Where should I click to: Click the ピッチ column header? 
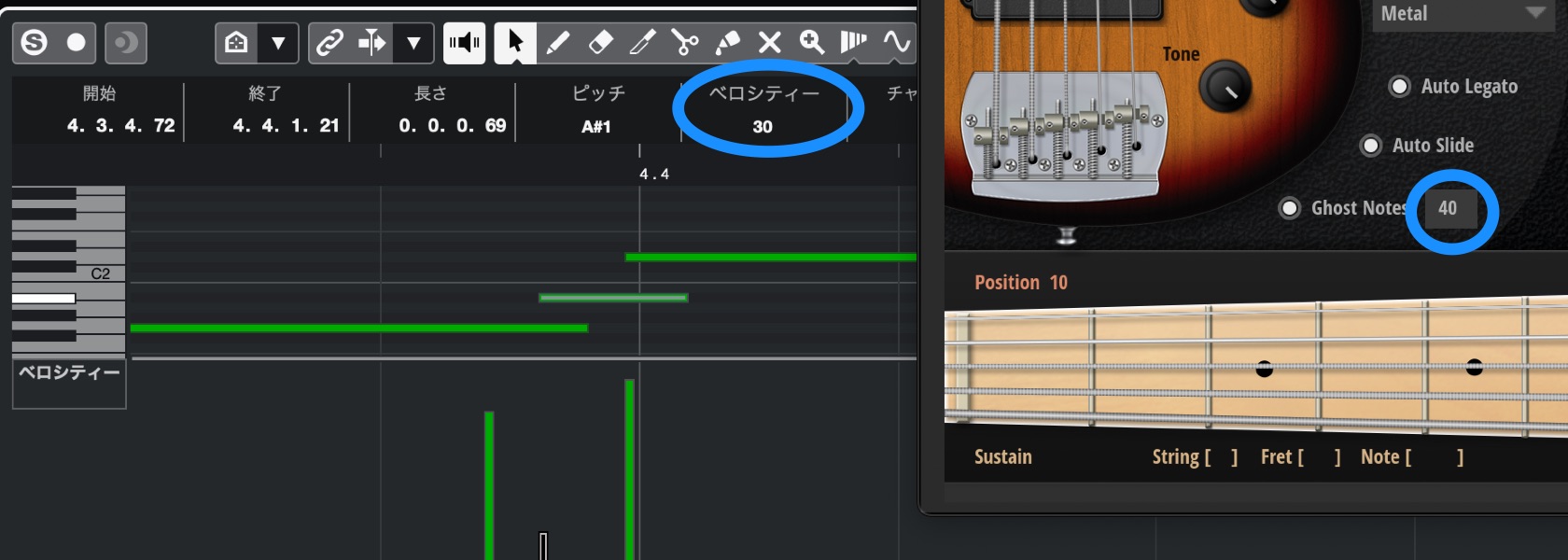coord(598,93)
